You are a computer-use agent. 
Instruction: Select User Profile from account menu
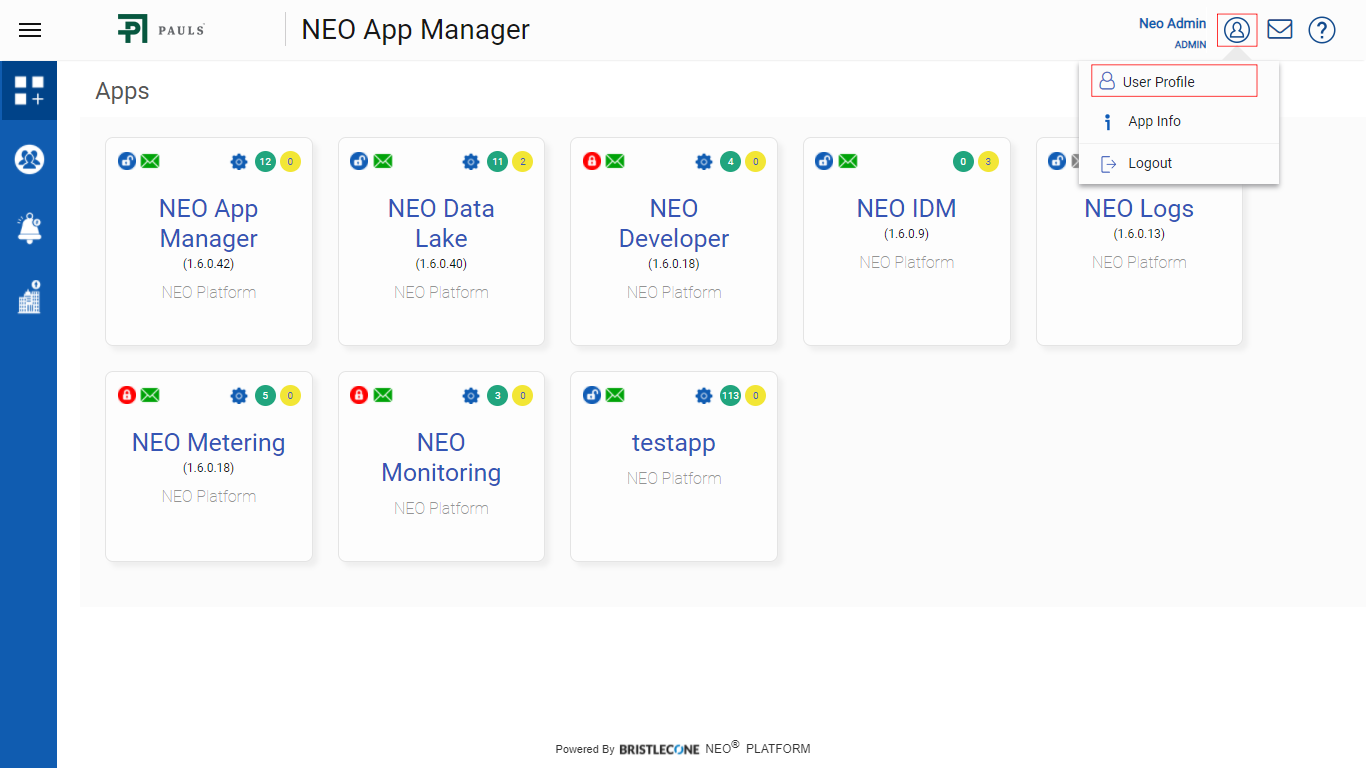[1174, 81]
